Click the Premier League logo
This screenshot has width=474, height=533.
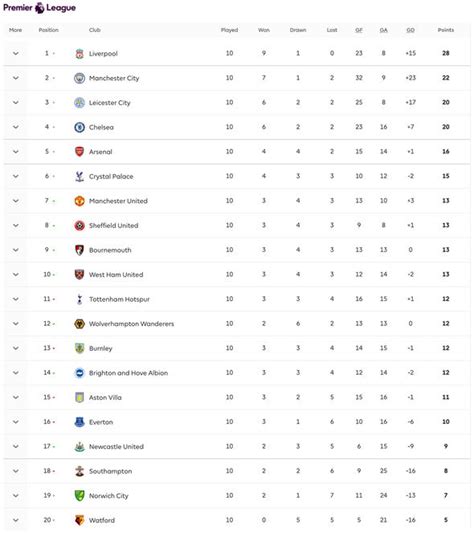[39, 7]
